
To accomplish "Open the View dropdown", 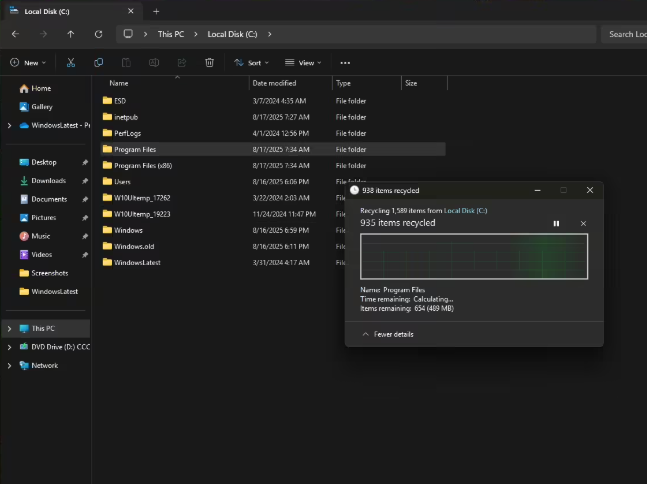I will pyautogui.click(x=303, y=62).
